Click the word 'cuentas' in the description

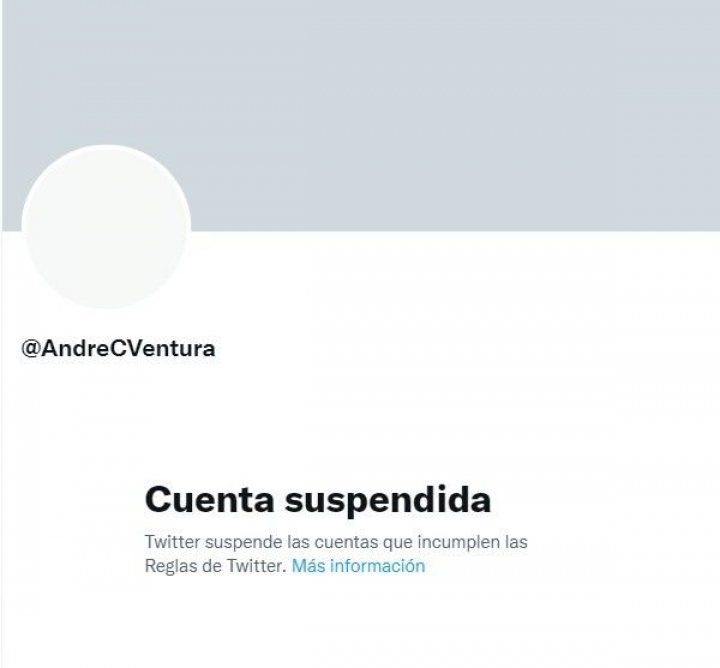click(x=346, y=542)
